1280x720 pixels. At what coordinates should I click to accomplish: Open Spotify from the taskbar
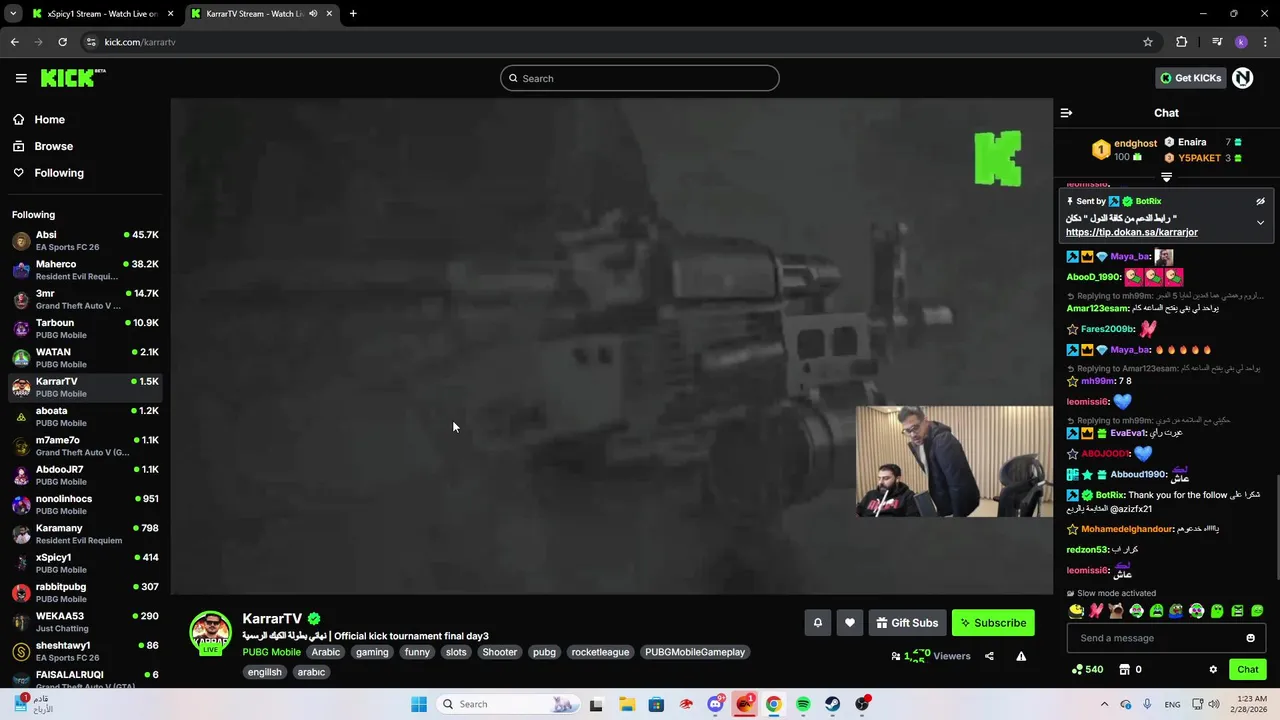(803, 704)
